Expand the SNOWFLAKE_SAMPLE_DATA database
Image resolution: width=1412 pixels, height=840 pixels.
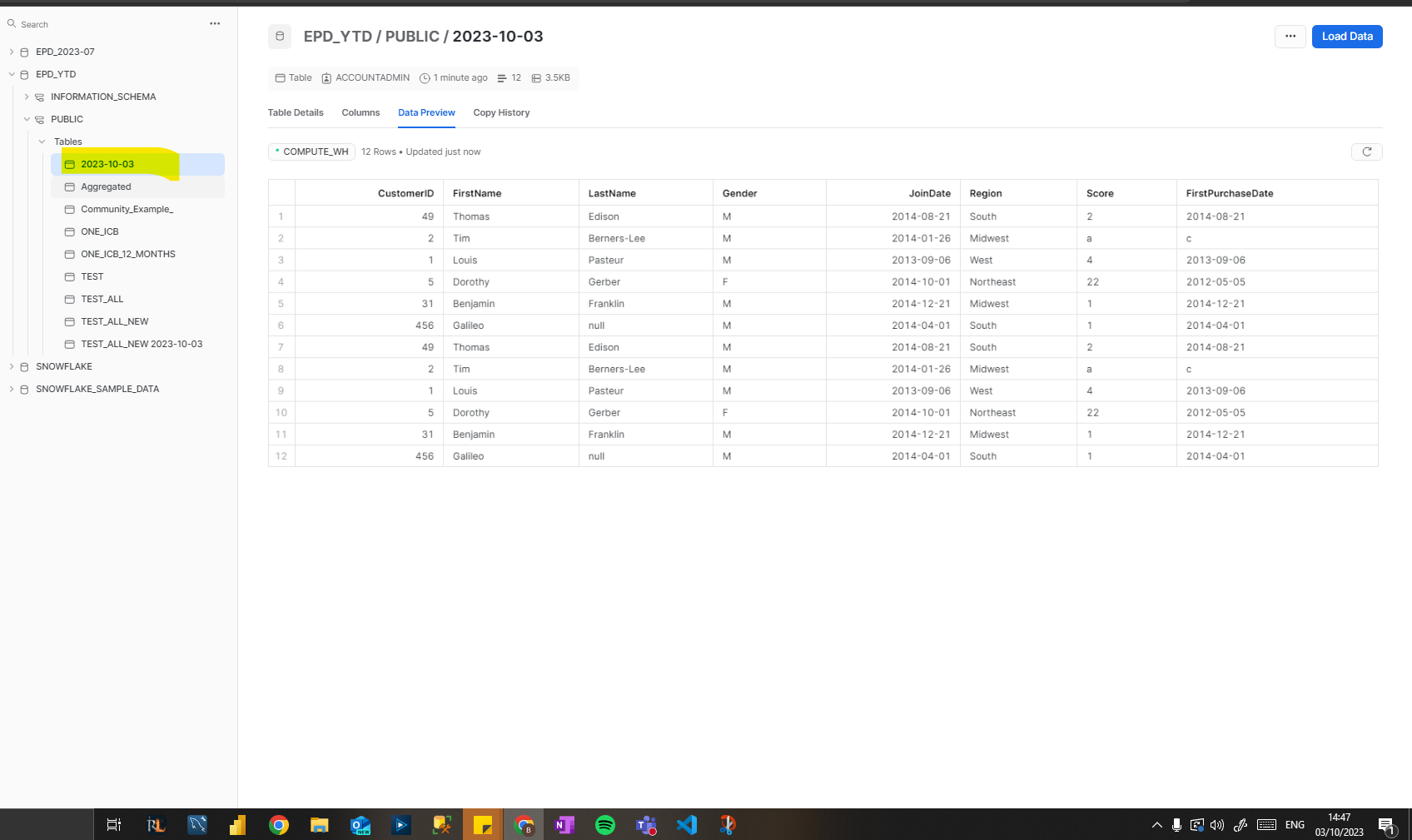(11, 389)
